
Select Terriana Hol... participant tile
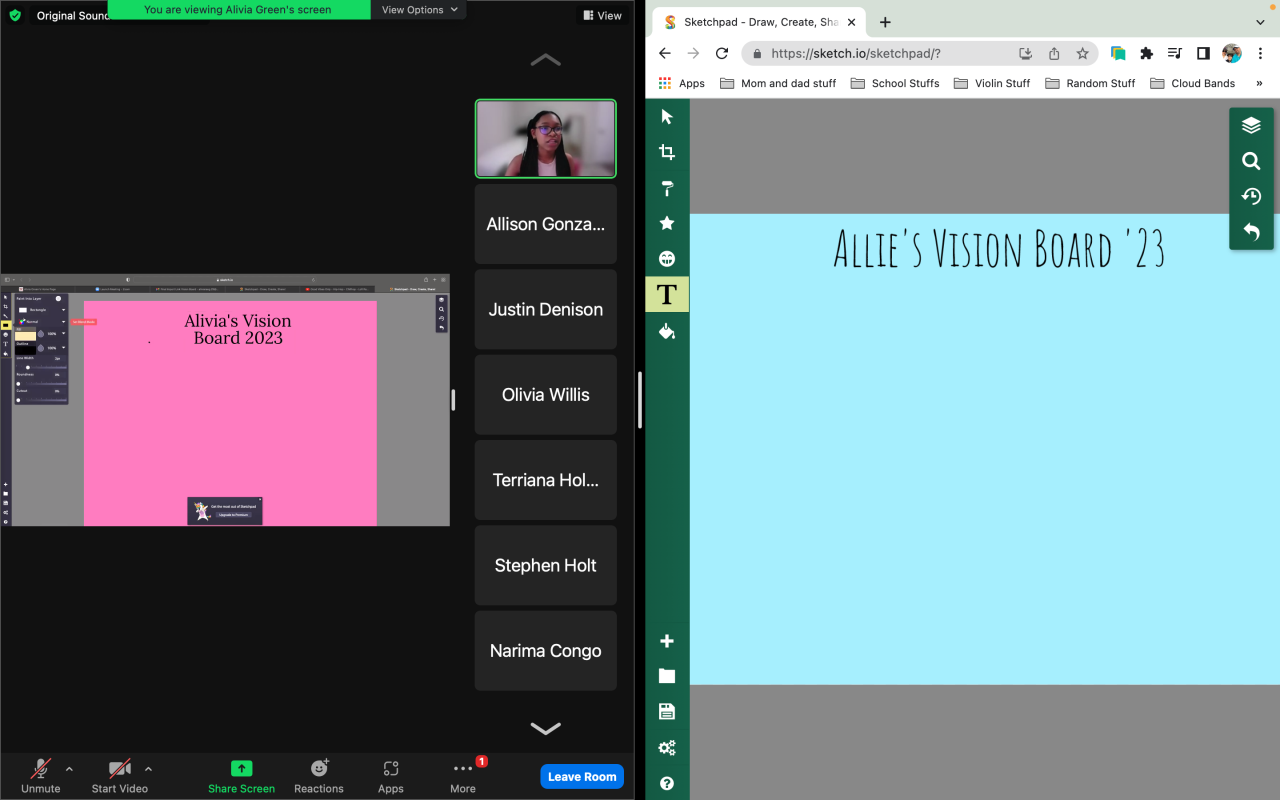tap(546, 480)
